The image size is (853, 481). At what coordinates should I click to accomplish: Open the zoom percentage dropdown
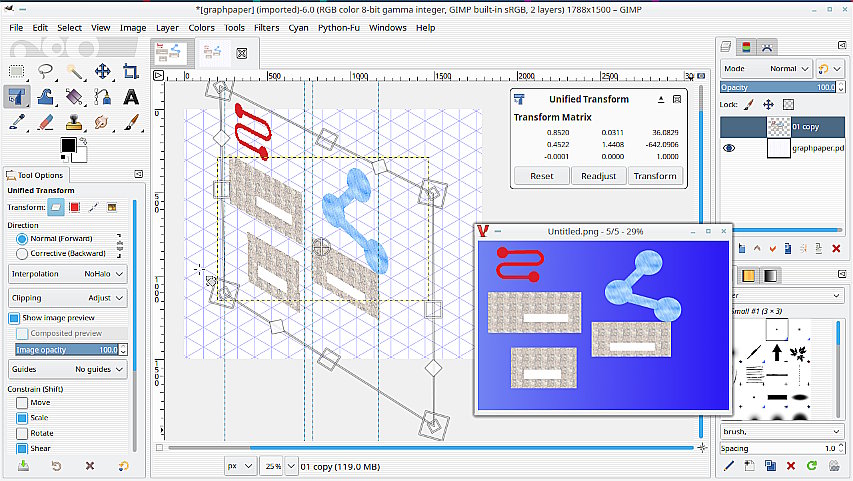coord(291,466)
